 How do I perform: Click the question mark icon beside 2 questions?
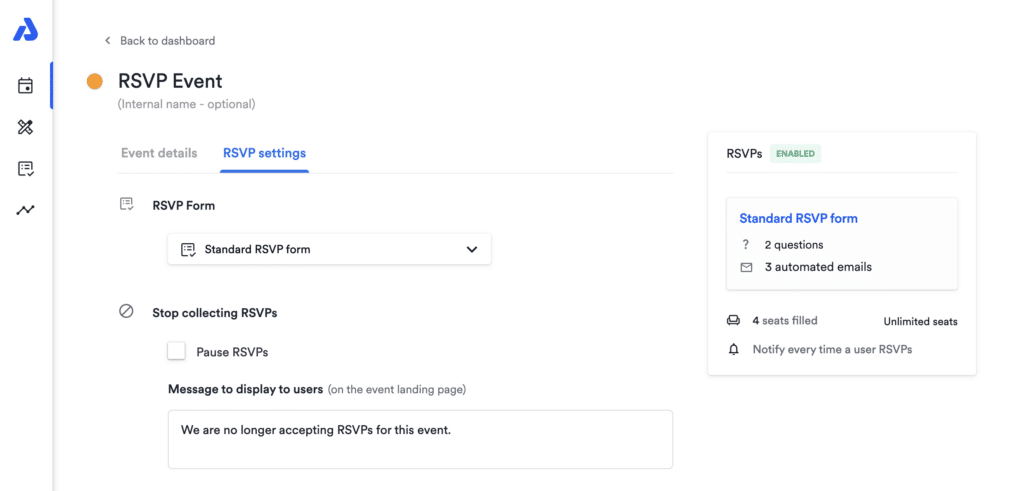click(746, 245)
